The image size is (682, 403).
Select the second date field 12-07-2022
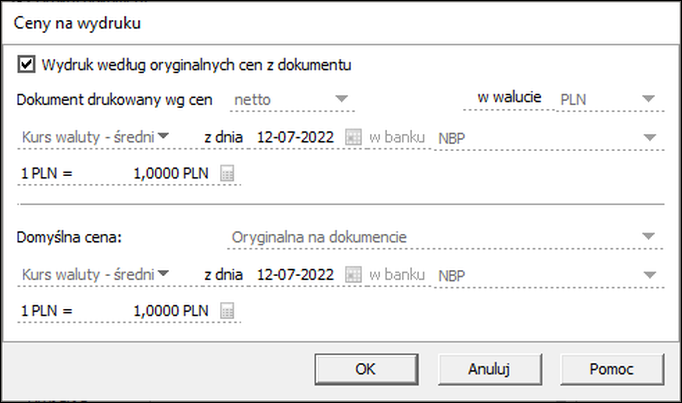295,275
